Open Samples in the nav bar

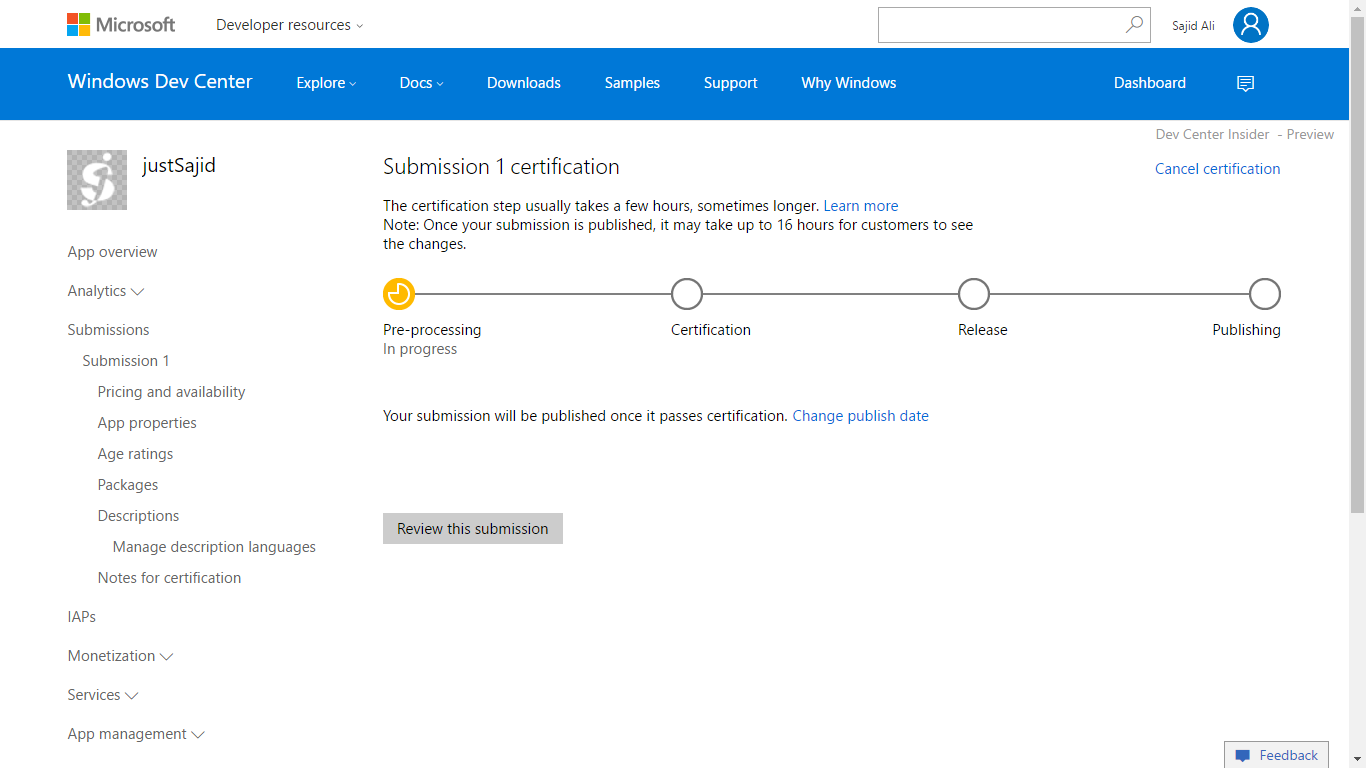(632, 83)
